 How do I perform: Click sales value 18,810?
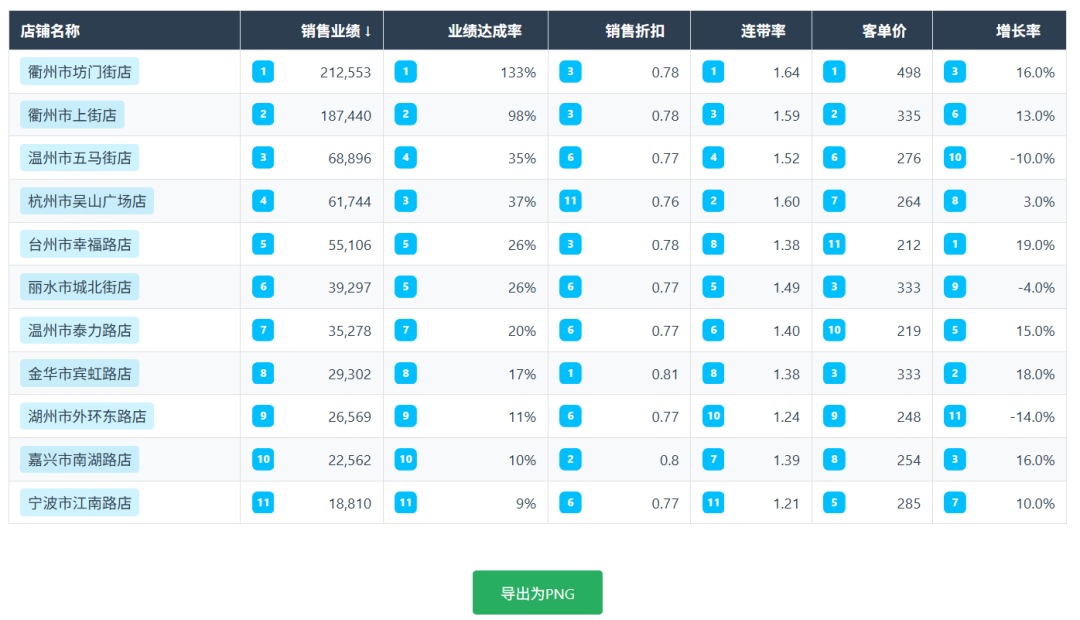(349, 504)
